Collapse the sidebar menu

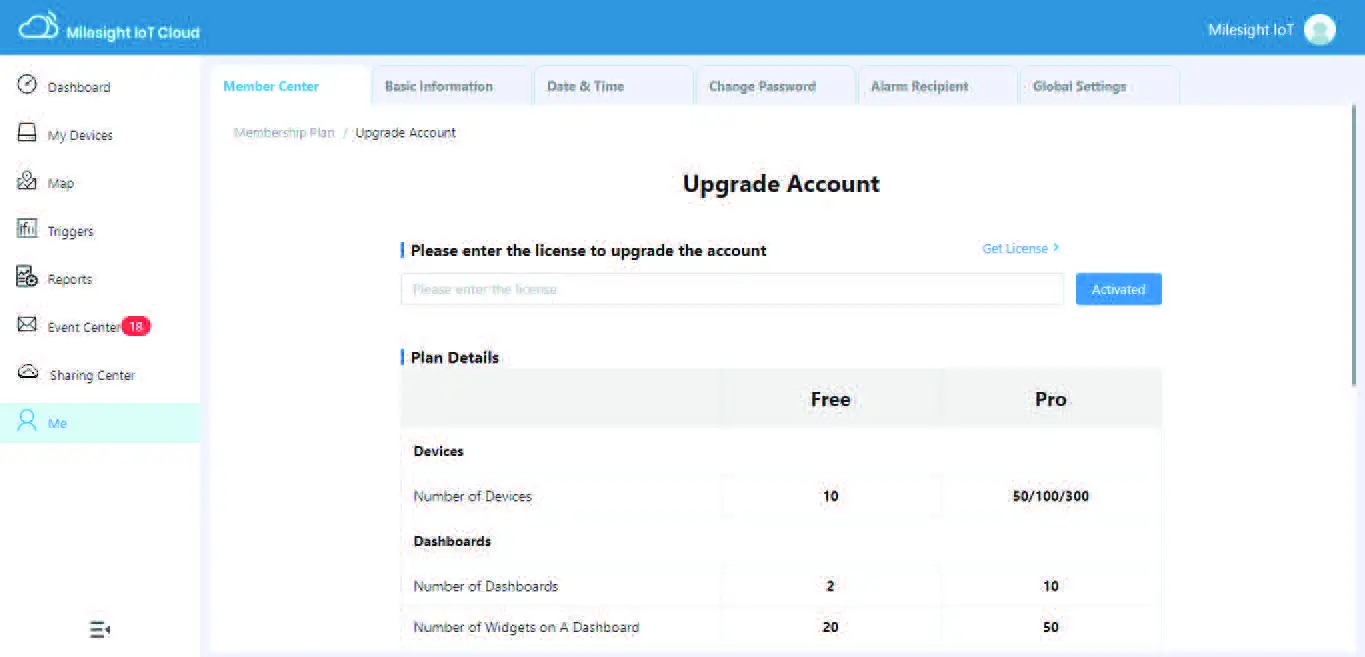[99, 629]
